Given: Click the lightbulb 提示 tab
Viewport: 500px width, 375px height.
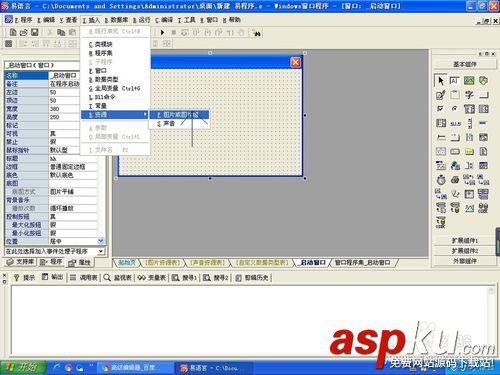Looking at the screenshot, I should (x=24, y=277).
